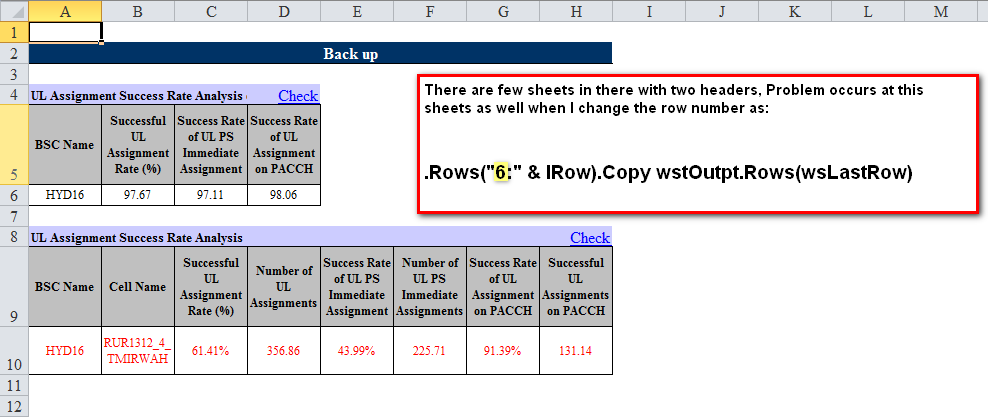
Task: Select row 3 header
Action: [14, 74]
